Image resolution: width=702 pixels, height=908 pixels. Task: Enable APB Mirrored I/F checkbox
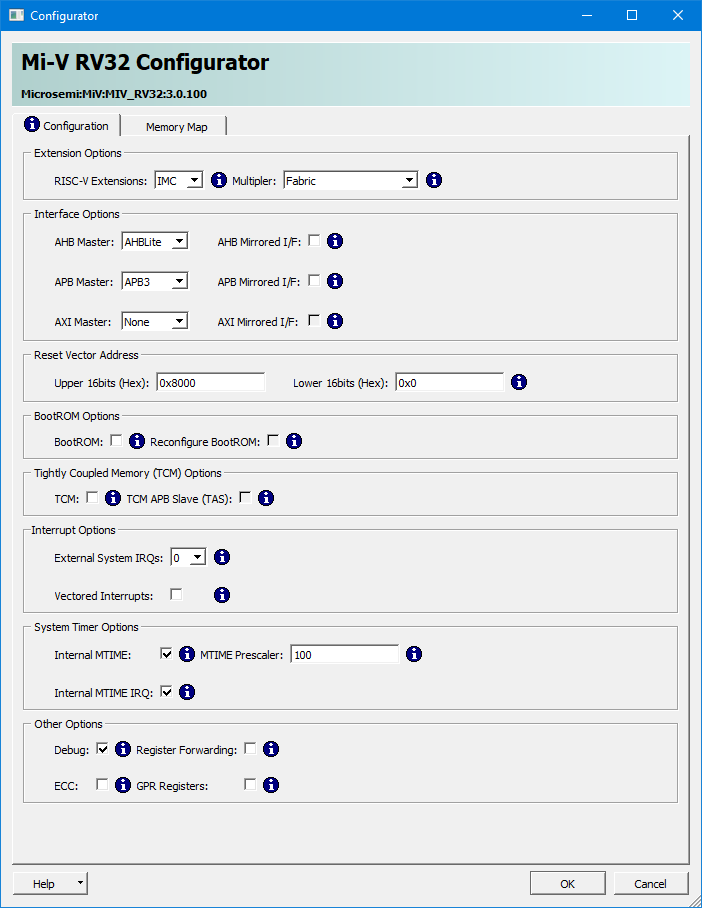click(x=314, y=280)
